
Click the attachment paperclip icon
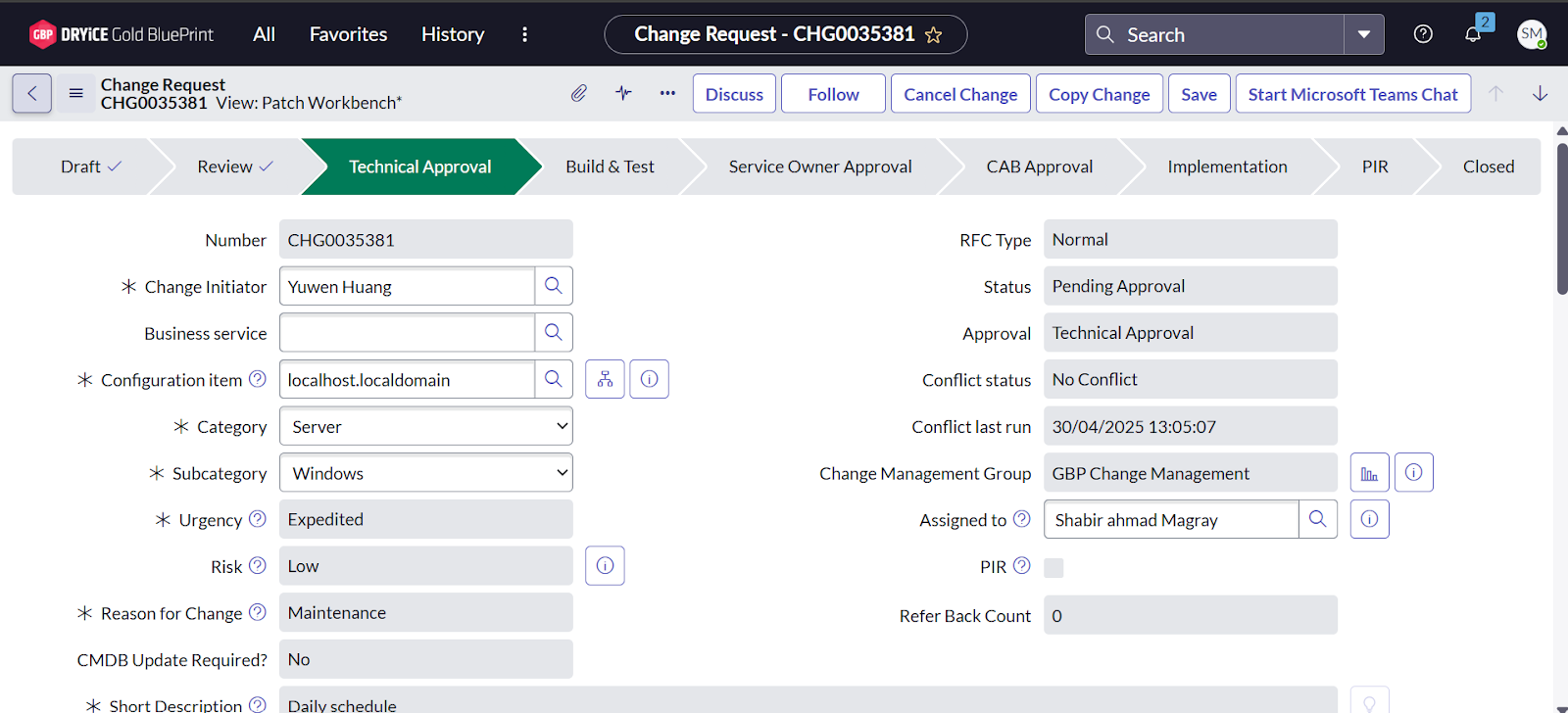coord(579,93)
